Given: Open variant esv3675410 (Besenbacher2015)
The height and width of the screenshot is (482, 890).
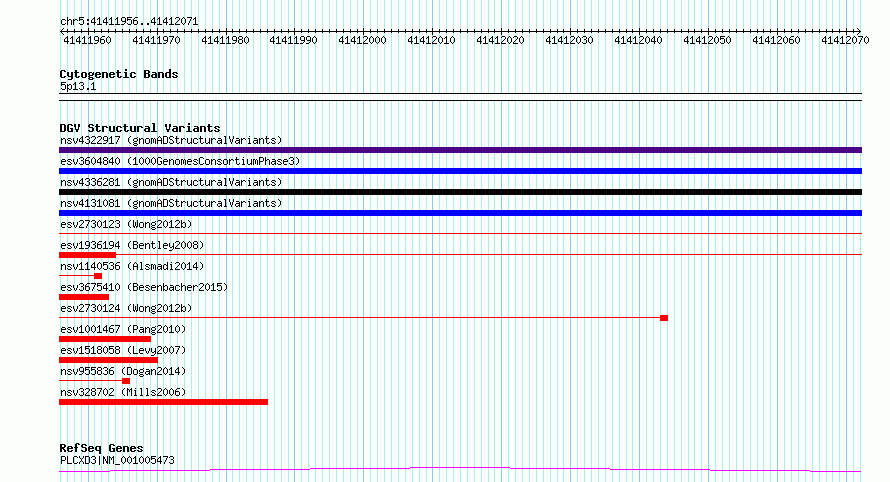Looking at the screenshot, I should coord(144,287).
